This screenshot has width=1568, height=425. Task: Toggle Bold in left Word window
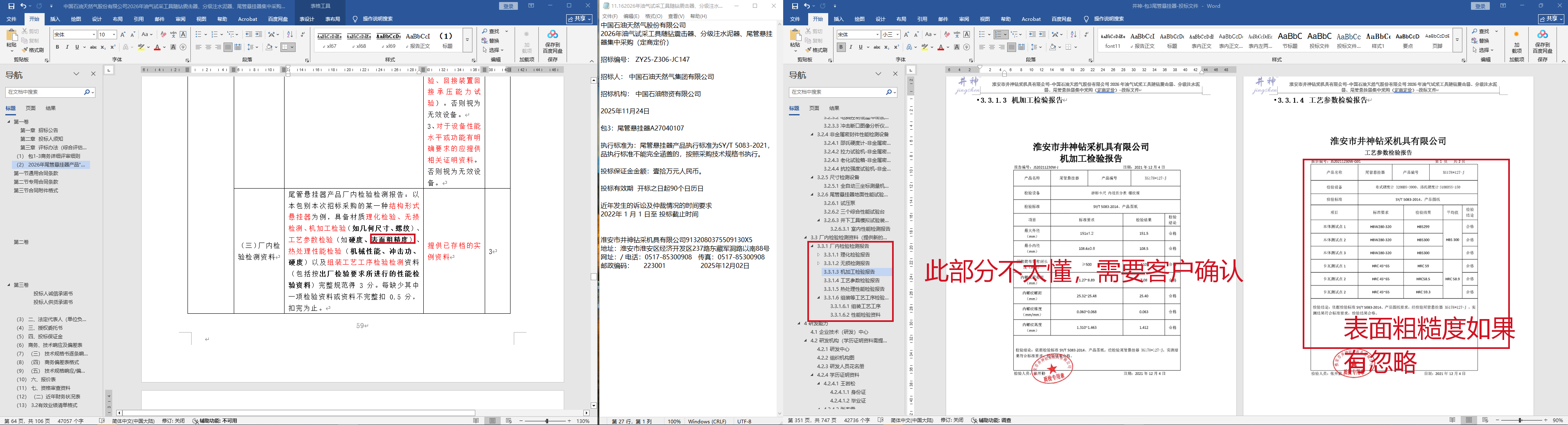(x=58, y=47)
